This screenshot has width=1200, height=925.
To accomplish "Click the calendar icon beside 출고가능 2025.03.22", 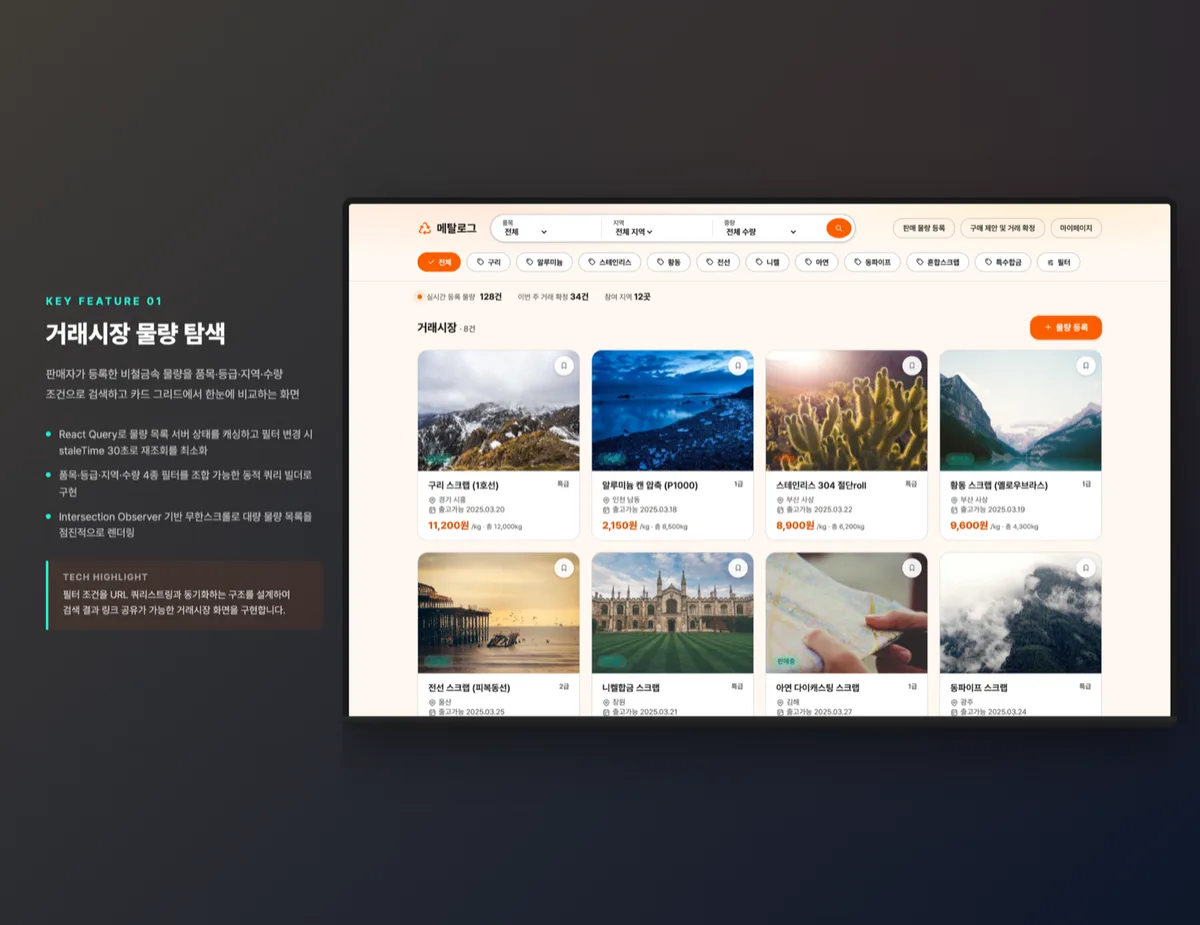I will click(x=780, y=509).
